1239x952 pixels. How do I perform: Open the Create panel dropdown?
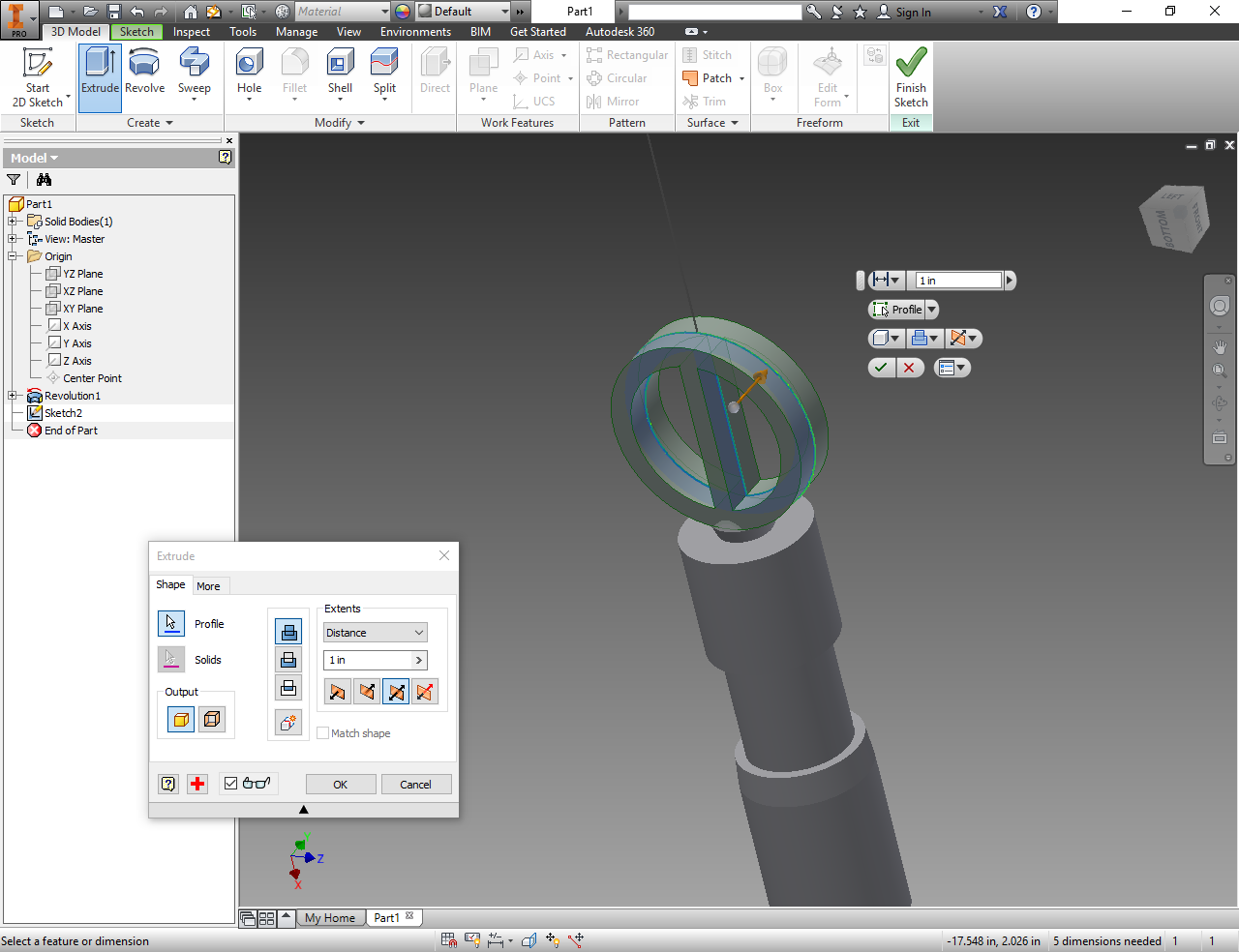tap(150, 123)
